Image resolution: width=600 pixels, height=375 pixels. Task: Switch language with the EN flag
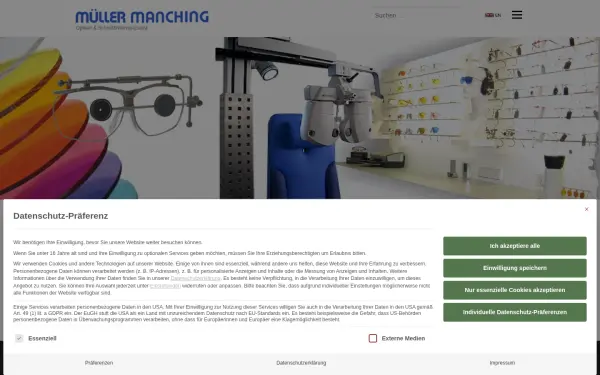[x=493, y=15]
